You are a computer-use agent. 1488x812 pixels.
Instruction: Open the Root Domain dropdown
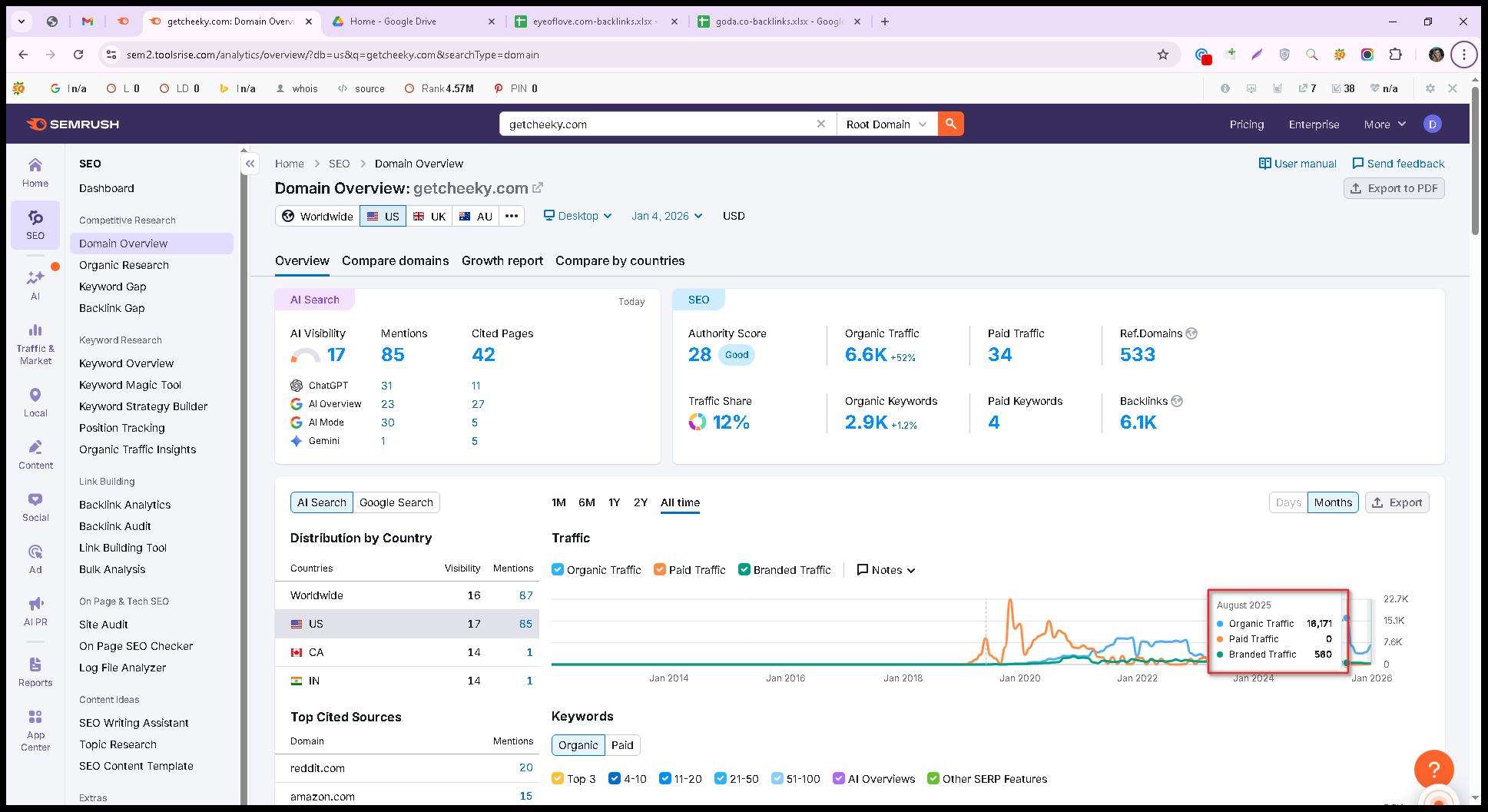point(887,124)
